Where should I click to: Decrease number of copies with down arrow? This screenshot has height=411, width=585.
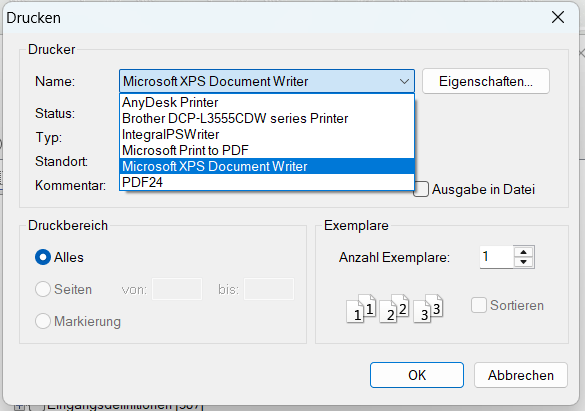click(523, 262)
